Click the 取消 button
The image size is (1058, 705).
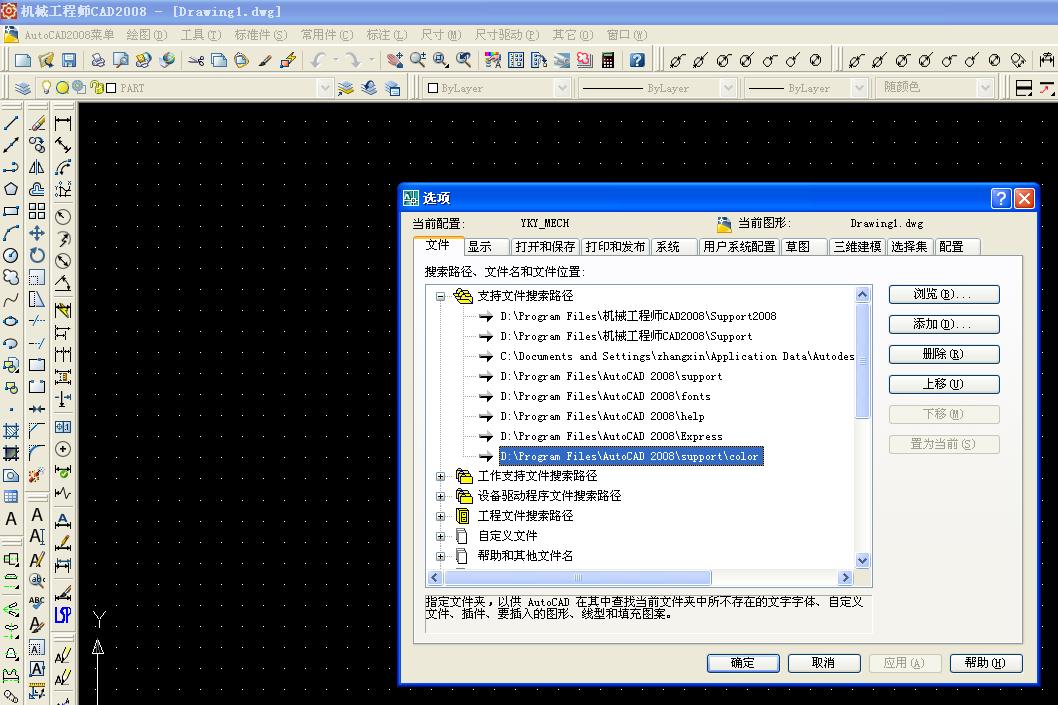point(824,662)
